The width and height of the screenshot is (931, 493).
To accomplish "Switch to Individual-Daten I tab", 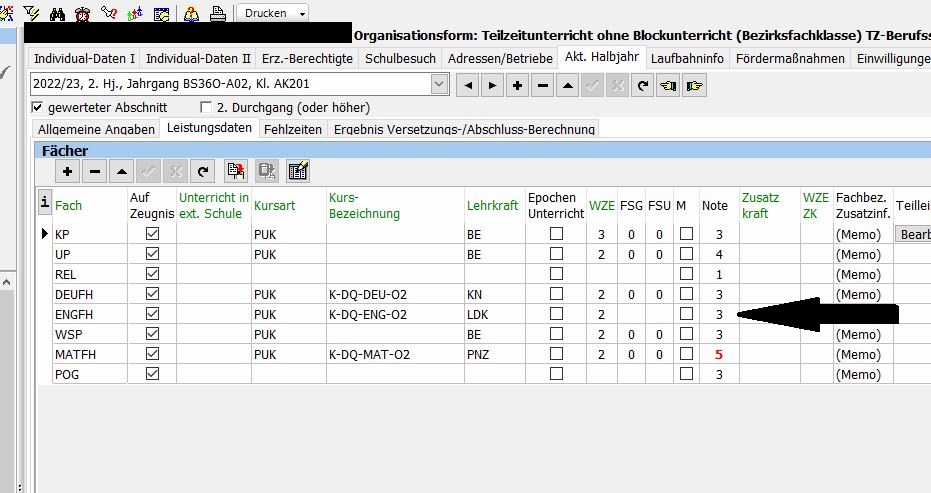I will coord(84,59).
